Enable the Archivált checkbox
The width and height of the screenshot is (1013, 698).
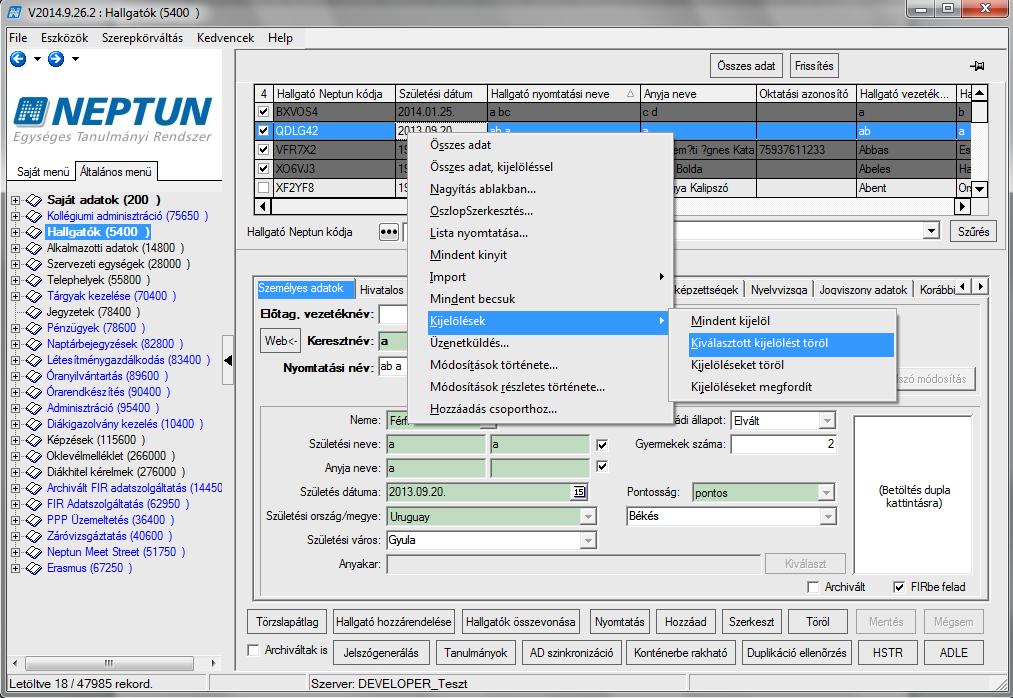813,587
